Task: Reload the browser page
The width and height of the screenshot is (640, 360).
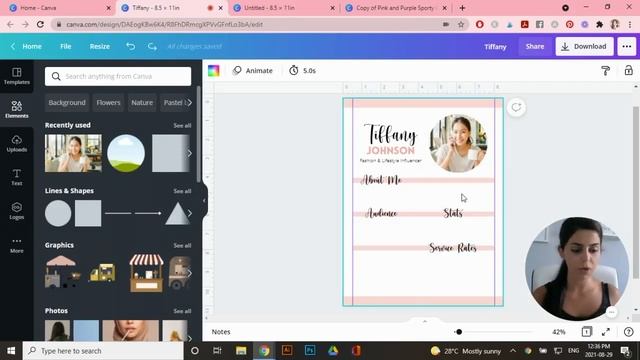Action: [x=40, y=24]
